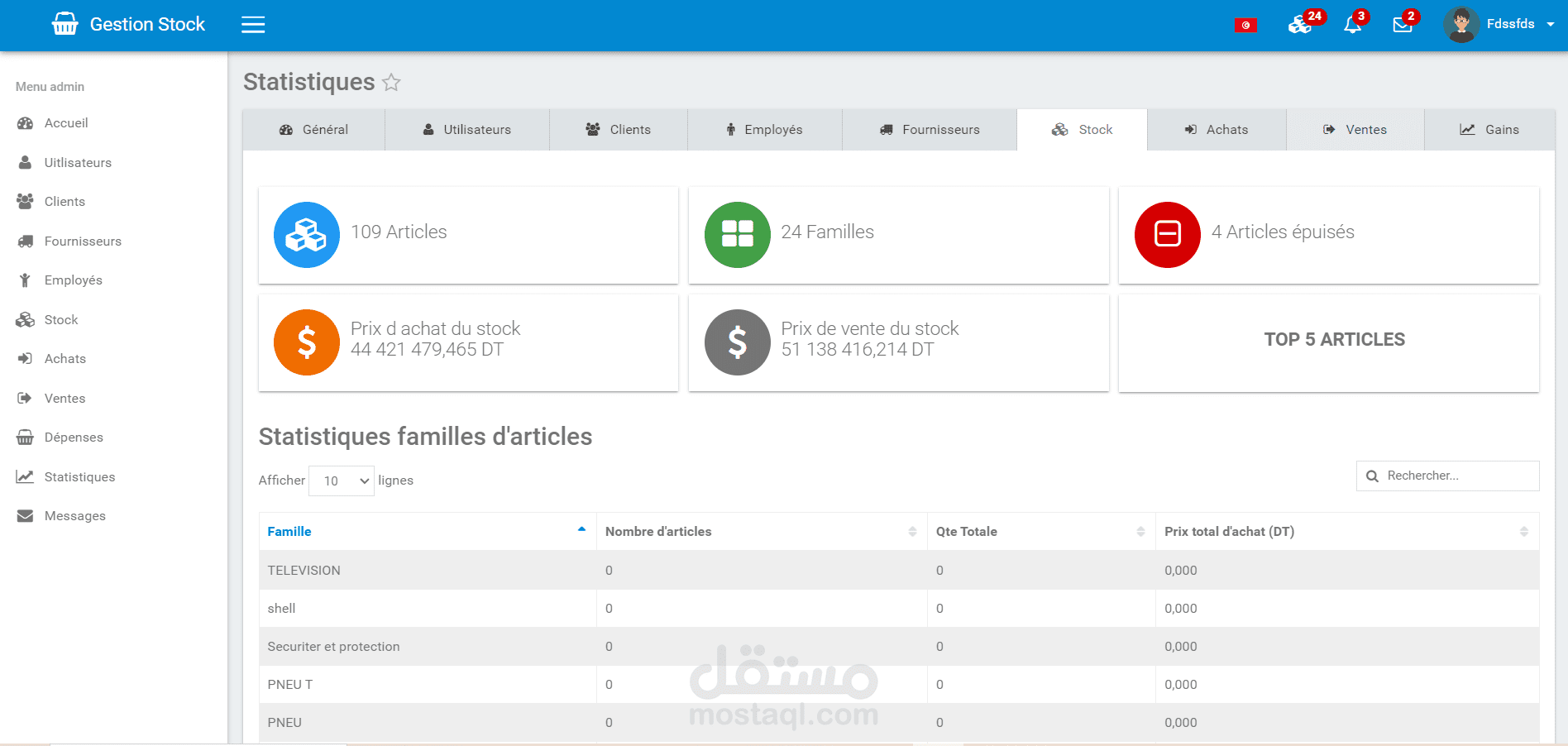The height and width of the screenshot is (746, 1568).
Task: Click the Ventes sign-out icon in sidebar
Action: (26, 399)
